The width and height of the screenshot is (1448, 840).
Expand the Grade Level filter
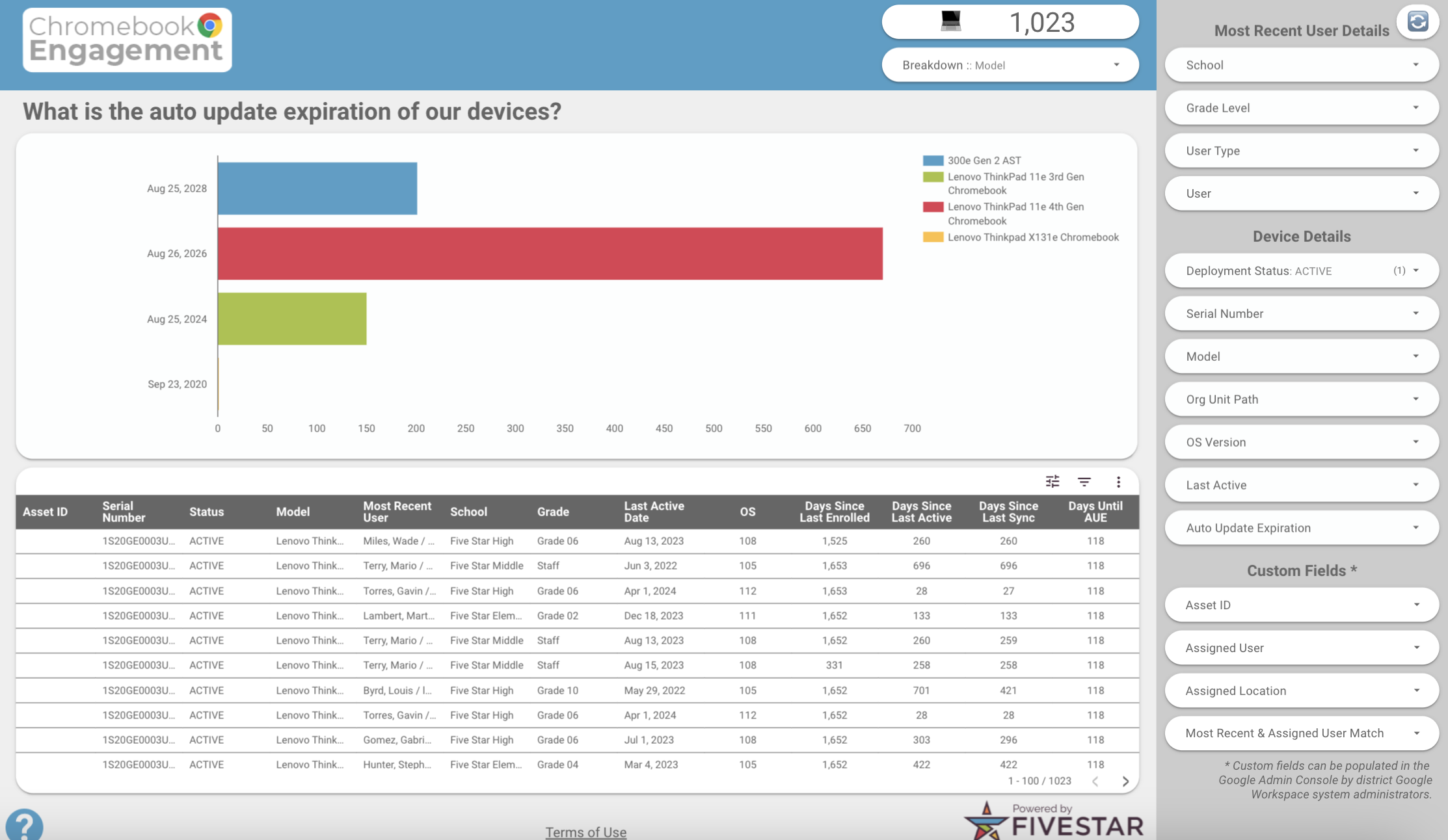point(1302,108)
